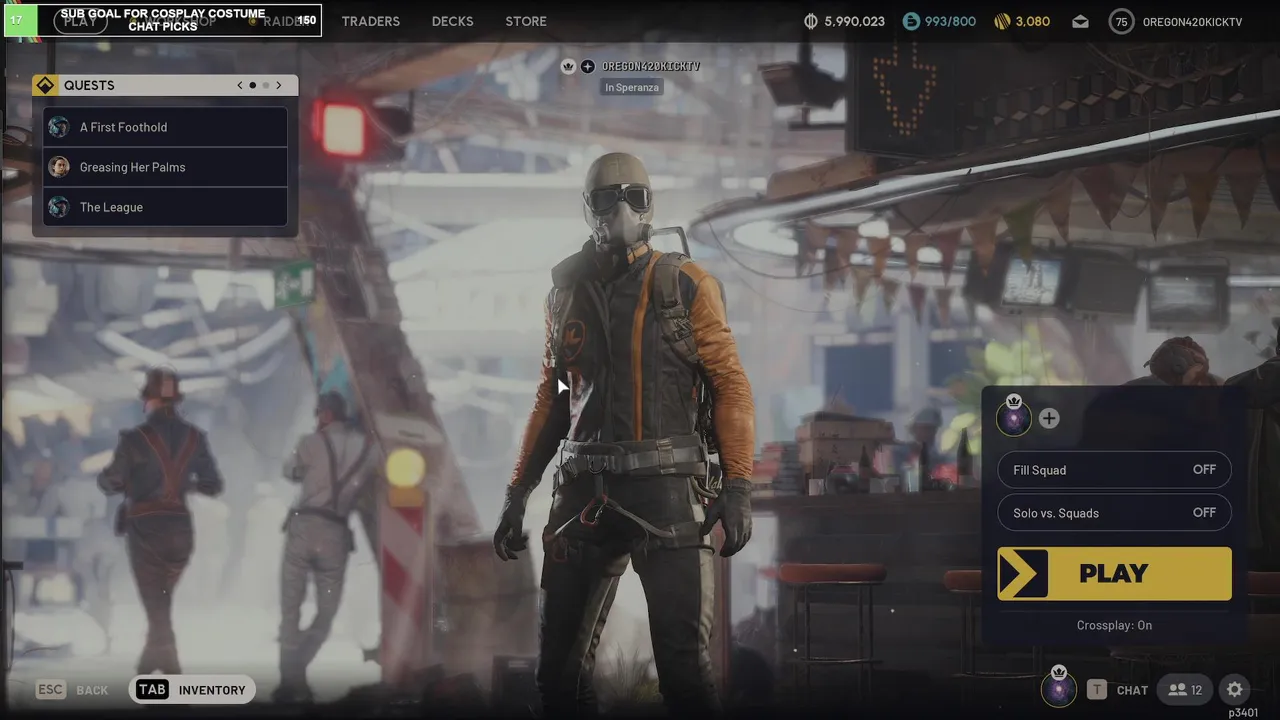Click the blue Cred currency icon
The width and height of the screenshot is (1280, 720).
[x=910, y=21]
